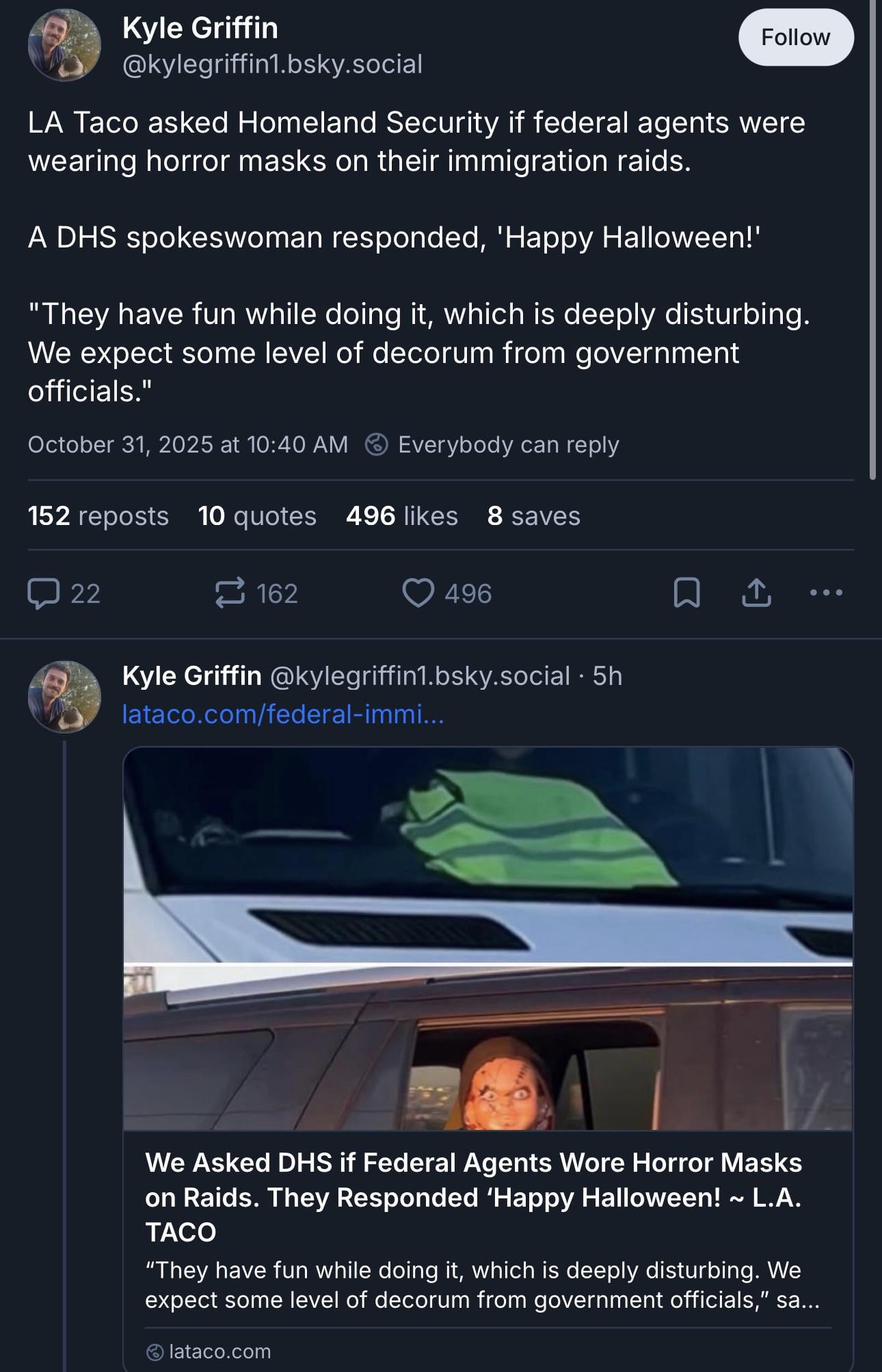
Task: Open Kyle Griffin's avatar at top
Action: [64, 45]
